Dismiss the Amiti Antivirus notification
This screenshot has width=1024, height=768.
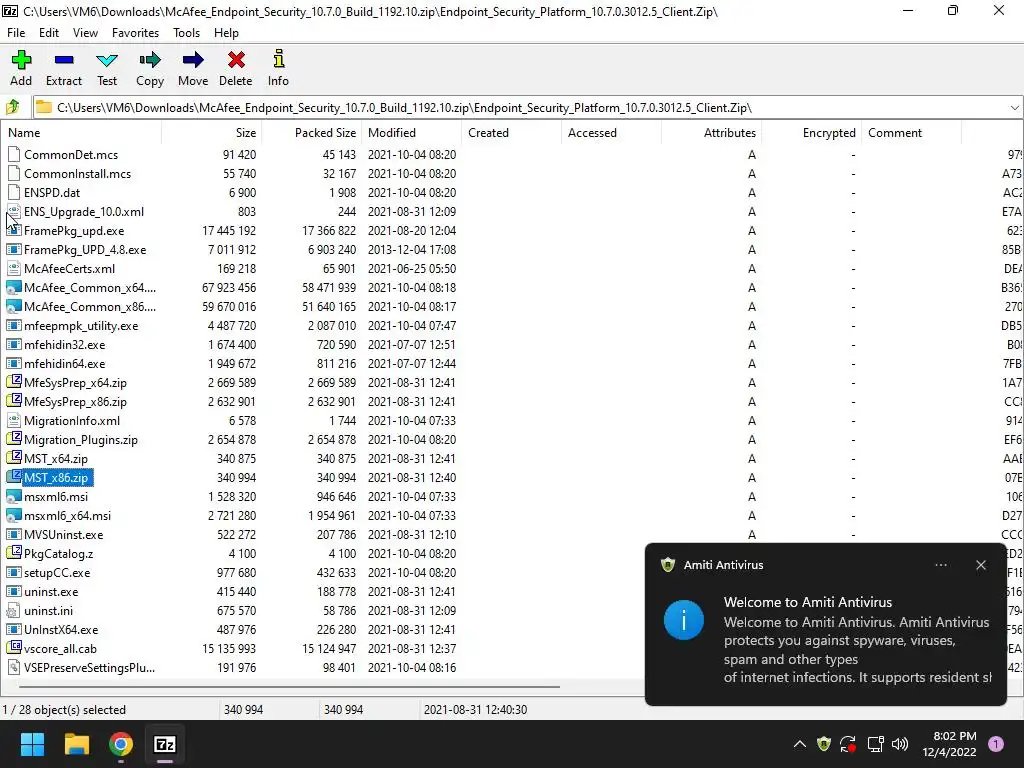point(981,565)
